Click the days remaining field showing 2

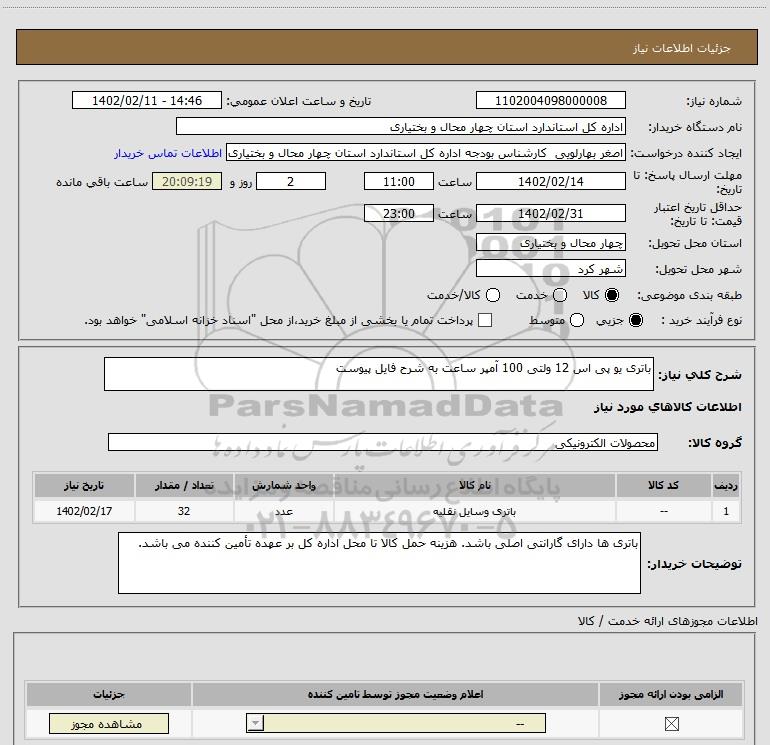pos(291,181)
